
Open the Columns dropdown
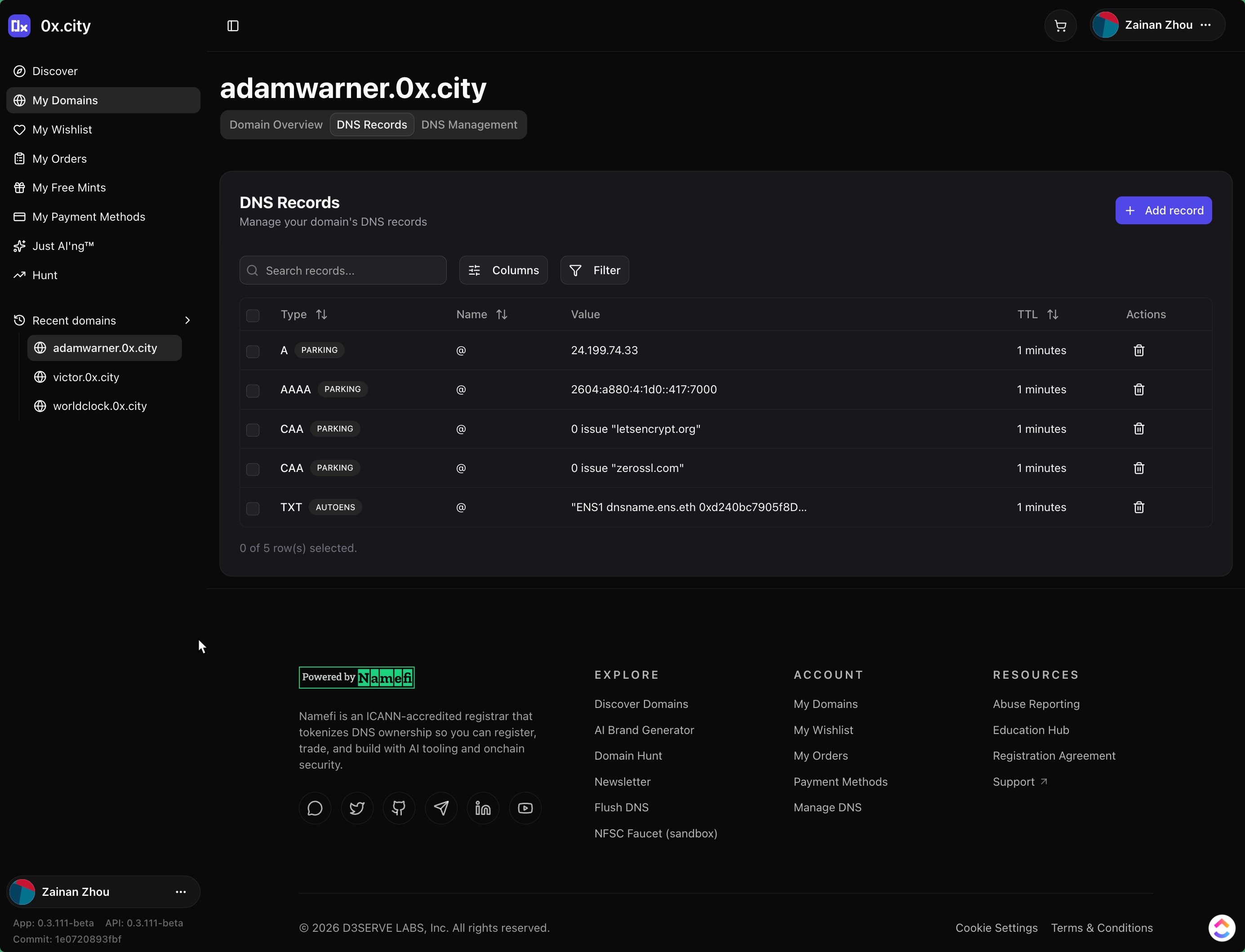[x=503, y=270]
